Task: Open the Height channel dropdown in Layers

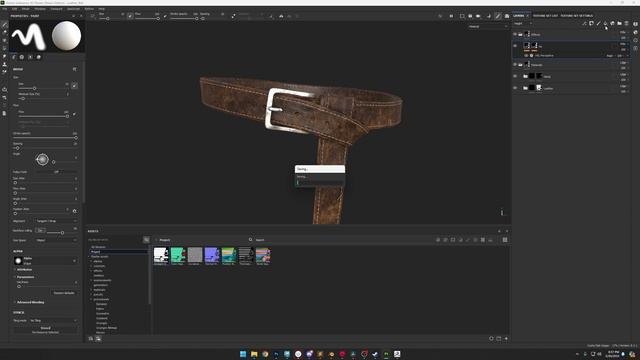Action: click(x=522, y=24)
